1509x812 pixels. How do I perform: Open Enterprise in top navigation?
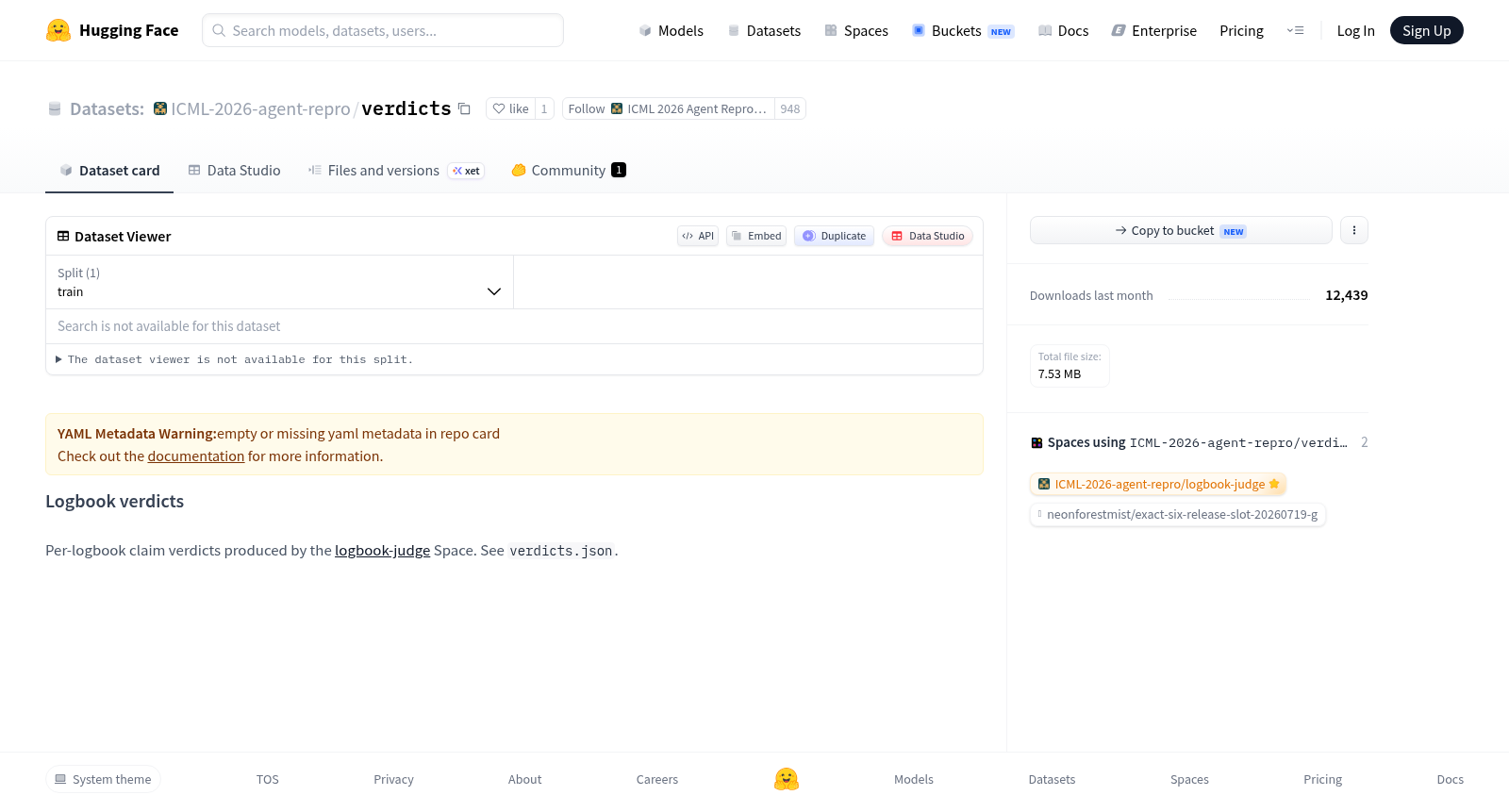click(x=1154, y=30)
